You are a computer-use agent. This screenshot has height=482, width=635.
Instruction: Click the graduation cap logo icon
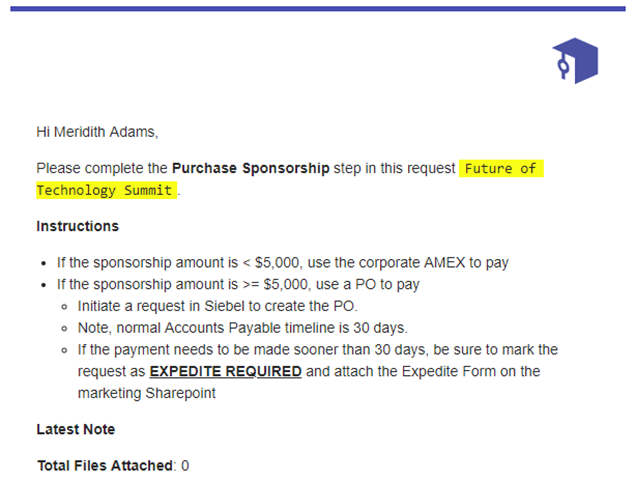coord(575,61)
